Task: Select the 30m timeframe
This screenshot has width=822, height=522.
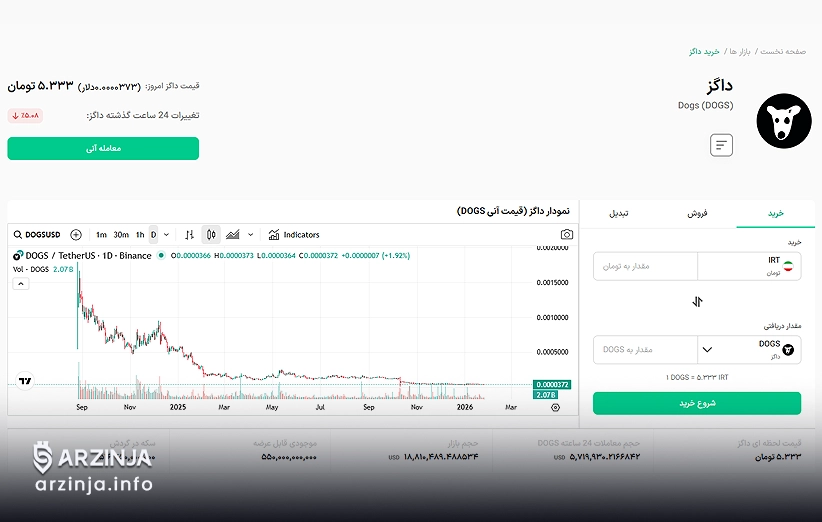Action: pos(121,235)
